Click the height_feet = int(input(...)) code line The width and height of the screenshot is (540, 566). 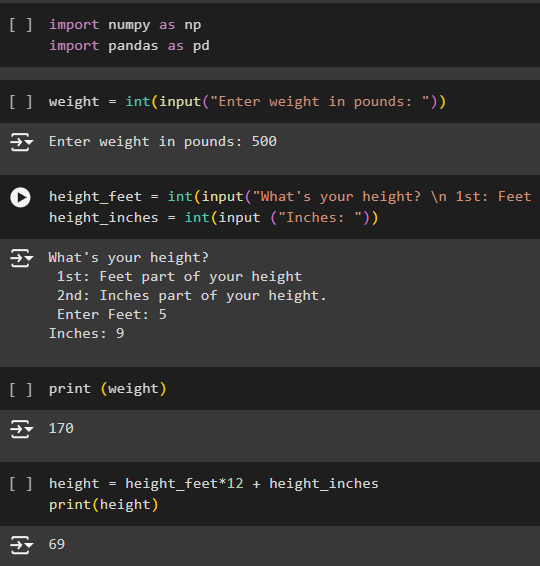[x=290, y=197]
